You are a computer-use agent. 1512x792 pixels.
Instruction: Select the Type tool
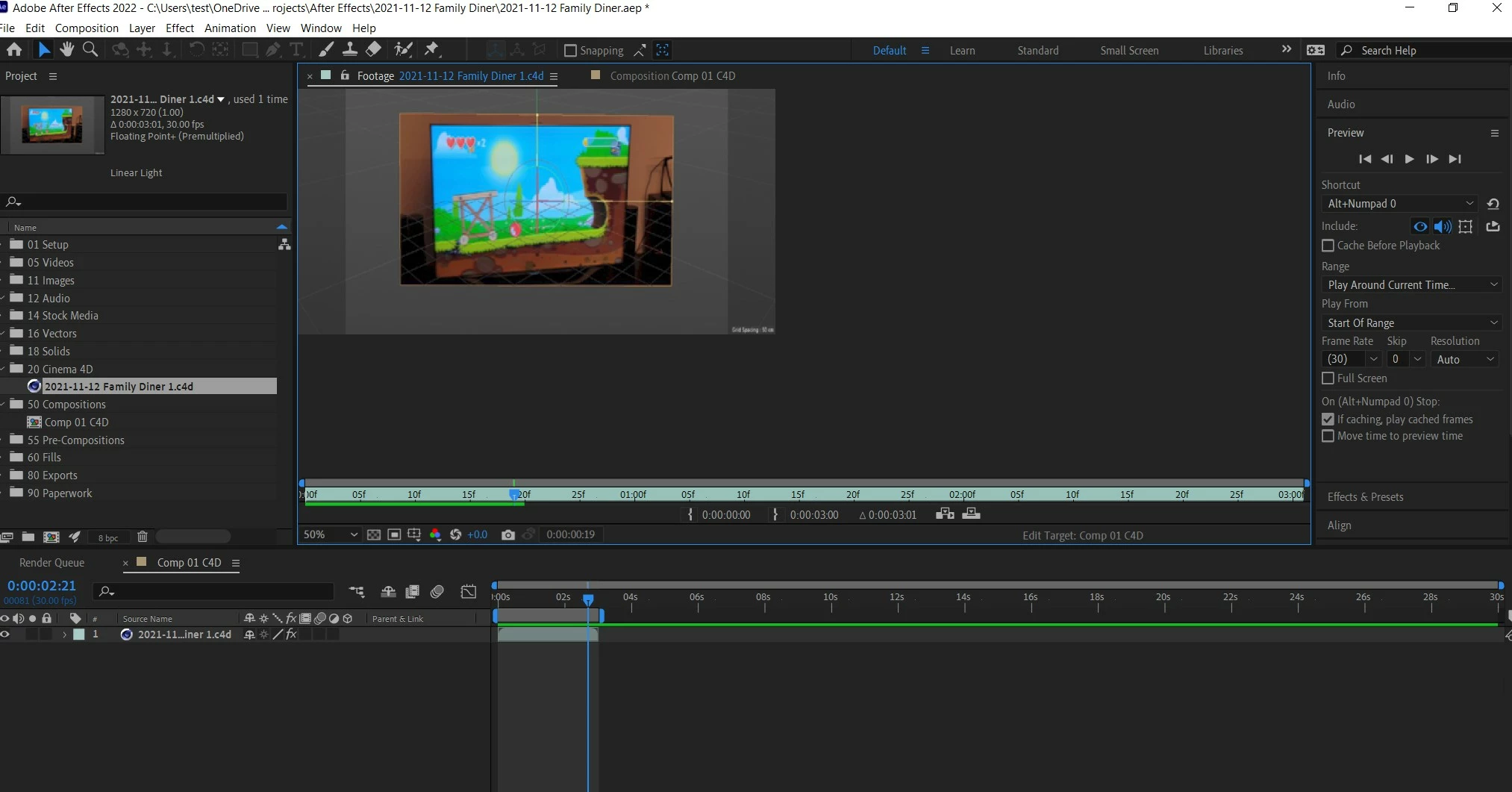click(296, 49)
